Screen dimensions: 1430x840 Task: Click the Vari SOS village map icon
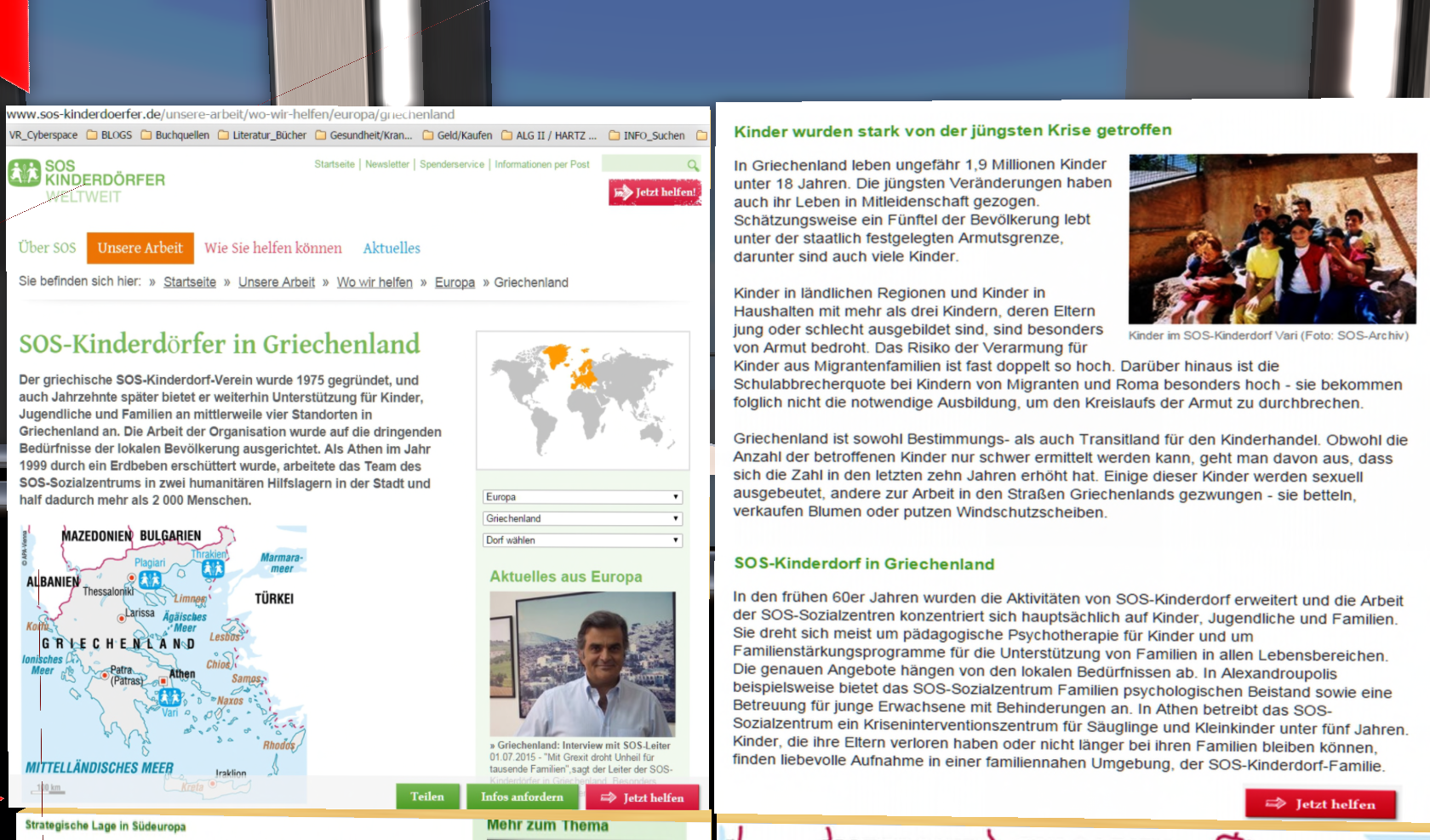(x=169, y=697)
